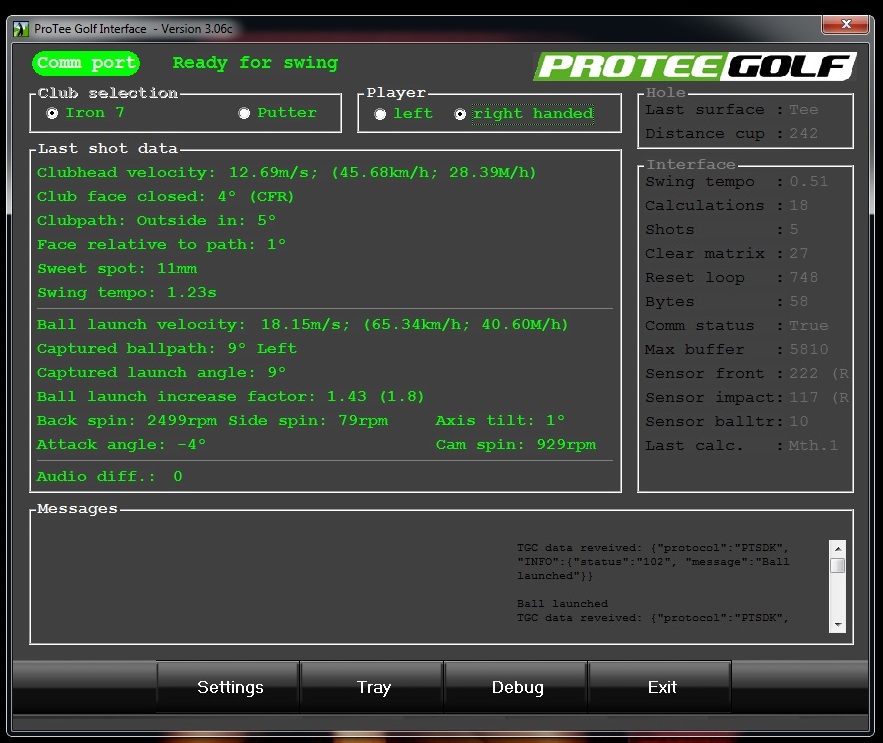Click the 'Distance cup : 242' row

(732, 134)
